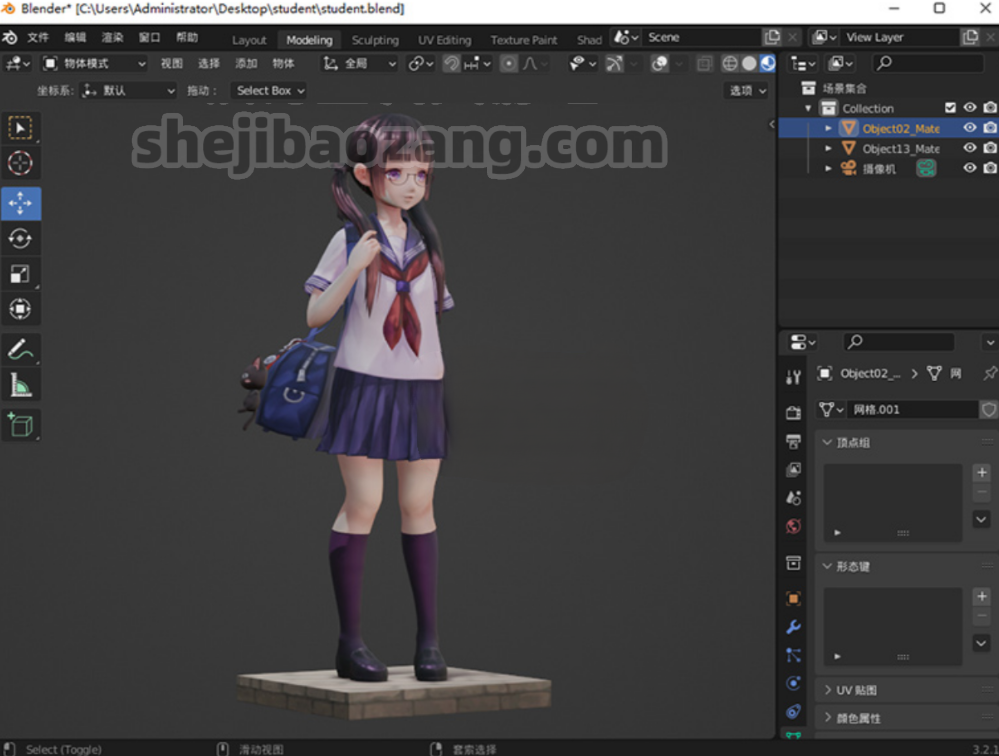Select the Add Cube tool
The height and width of the screenshot is (756, 999).
tap(20, 425)
